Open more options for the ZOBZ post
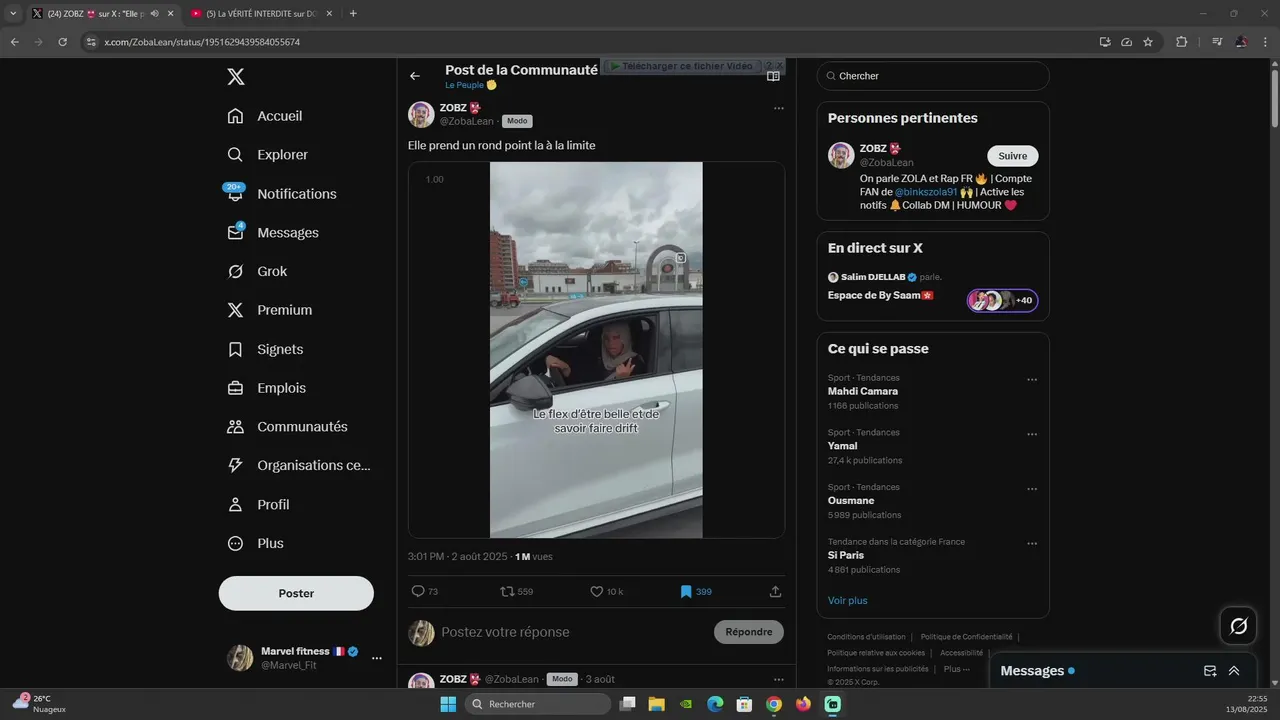 point(778,108)
